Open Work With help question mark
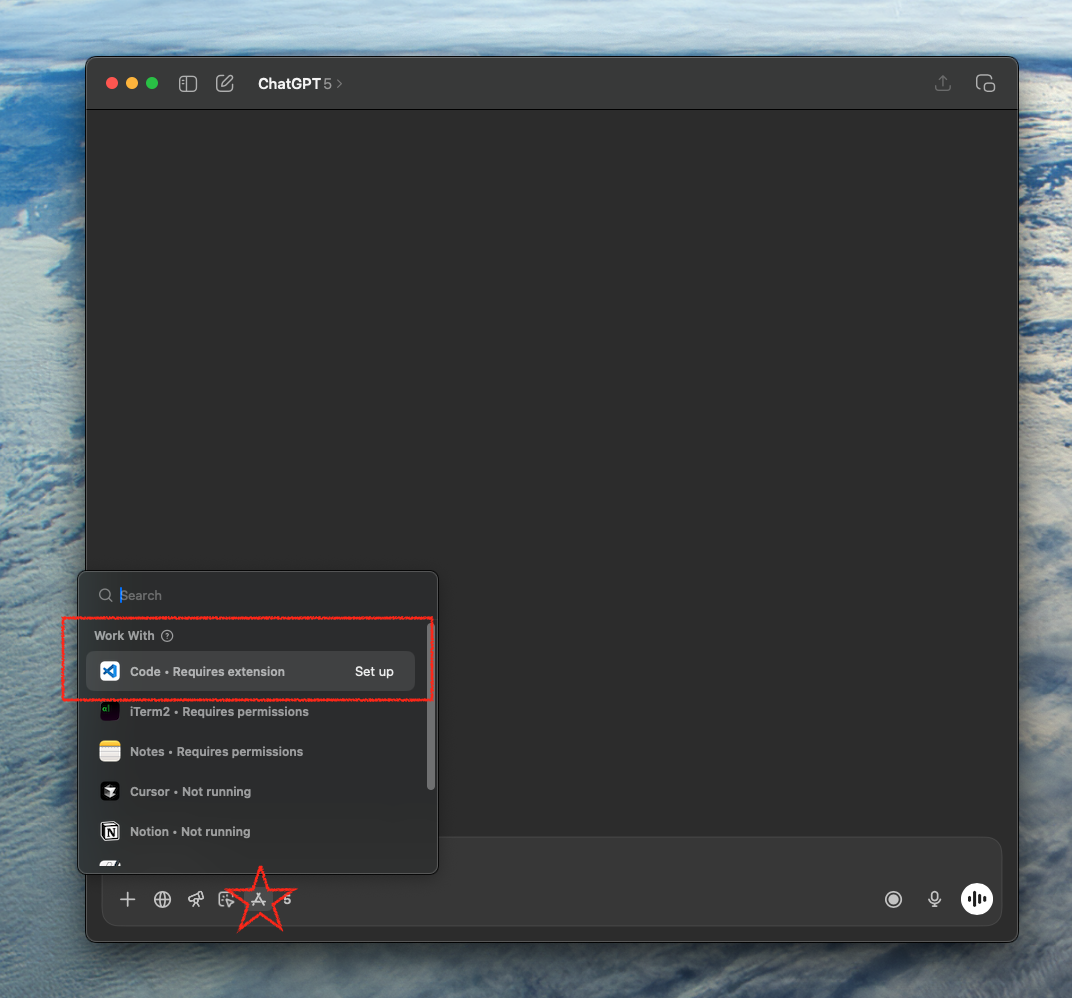The image size is (1072, 998). tap(167, 636)
